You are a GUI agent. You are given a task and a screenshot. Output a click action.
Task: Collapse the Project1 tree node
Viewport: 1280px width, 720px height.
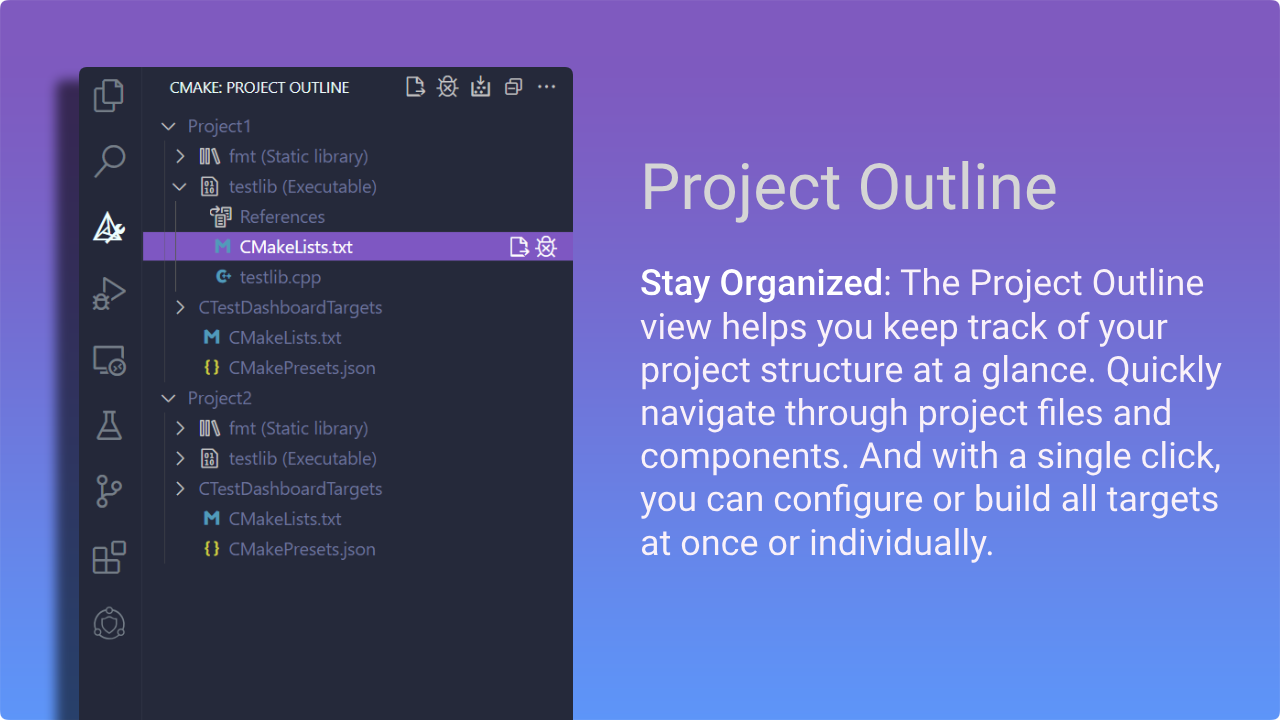(x=168, y=126)
